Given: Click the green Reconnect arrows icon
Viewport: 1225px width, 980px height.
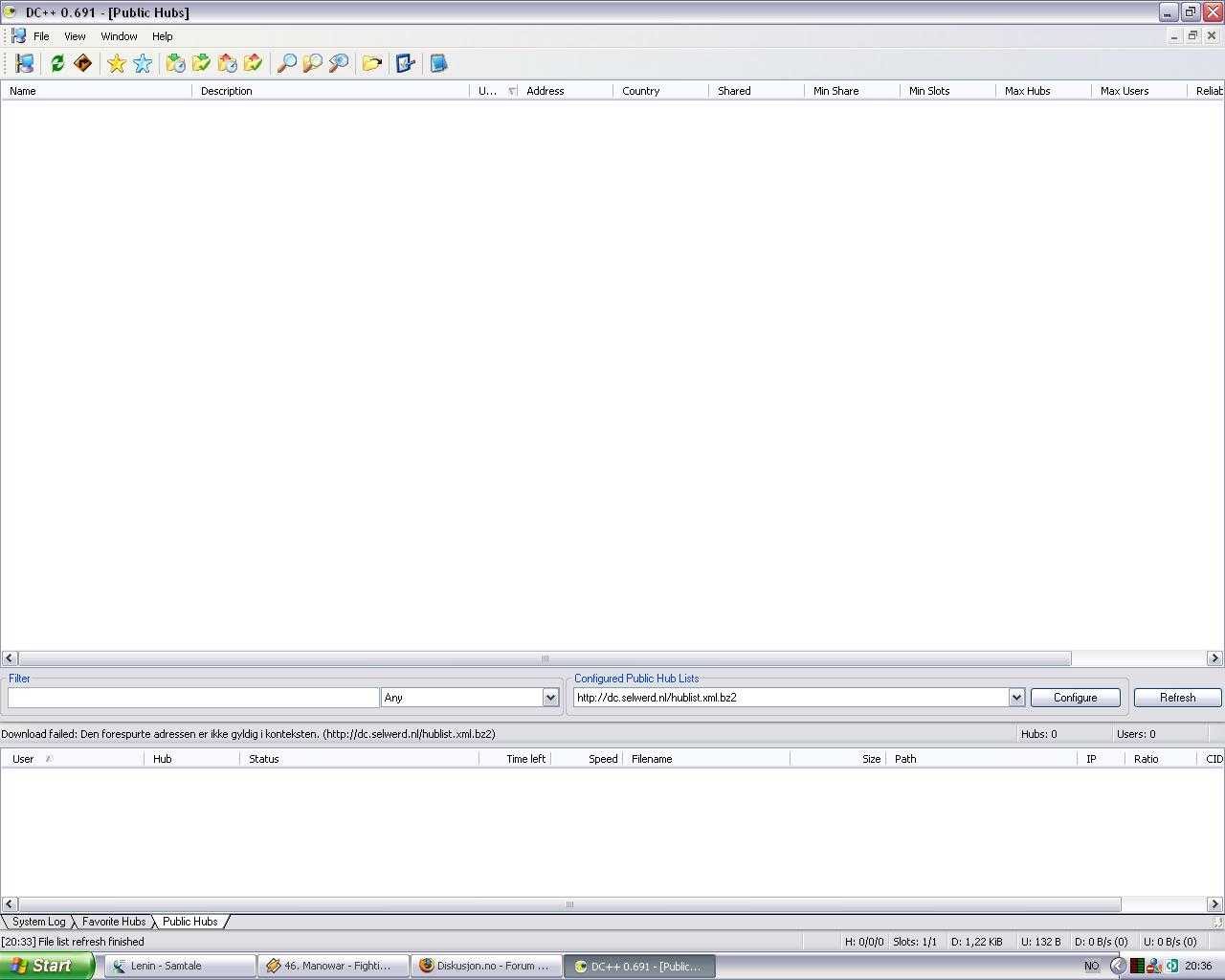Looking at the screenshot, I should [57, 63].
